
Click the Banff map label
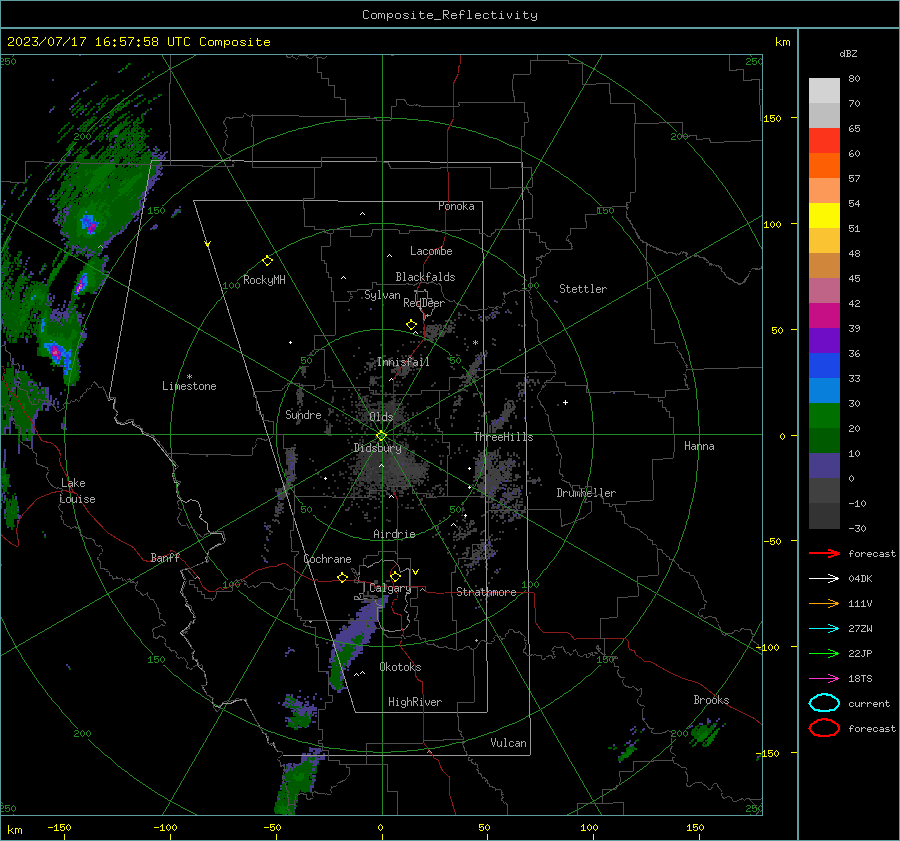click(x=165, y=557)
